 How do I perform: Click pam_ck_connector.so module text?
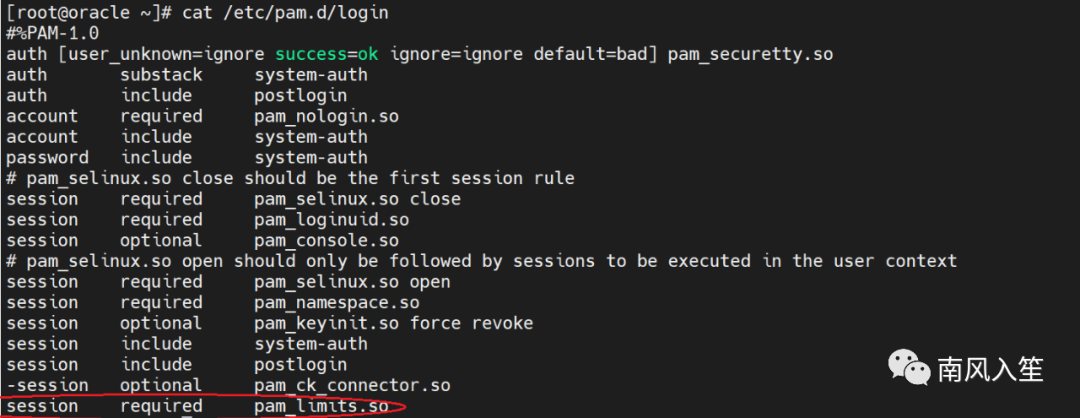(353, 385)
